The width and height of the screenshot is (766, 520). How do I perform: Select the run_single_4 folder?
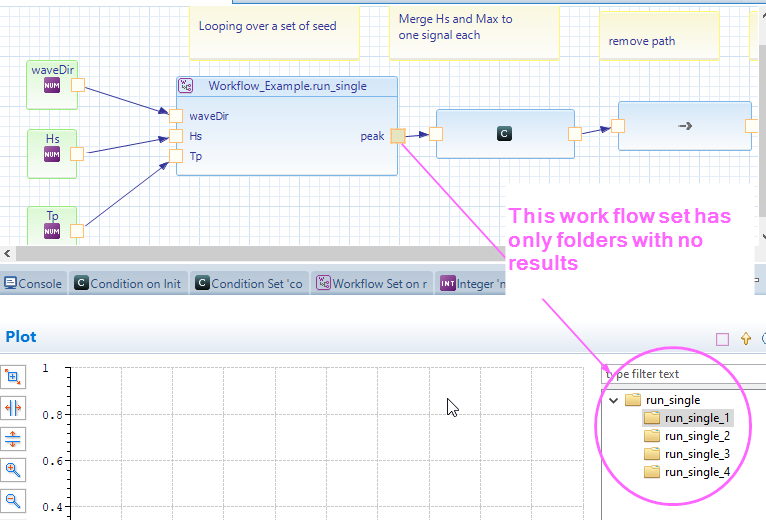click(697, 472)
